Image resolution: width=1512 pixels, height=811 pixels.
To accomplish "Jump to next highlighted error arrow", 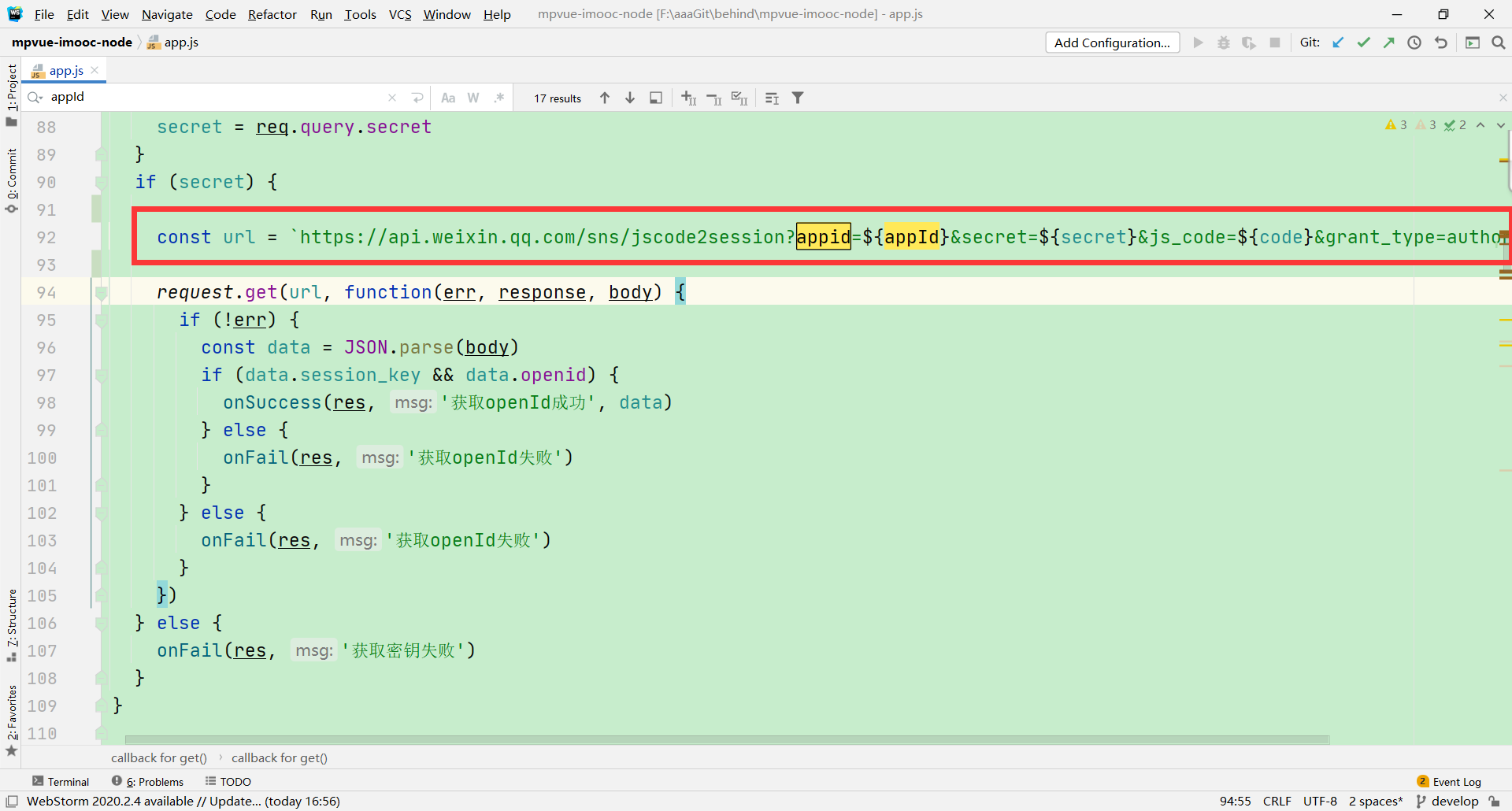I will click(1501, 125).
